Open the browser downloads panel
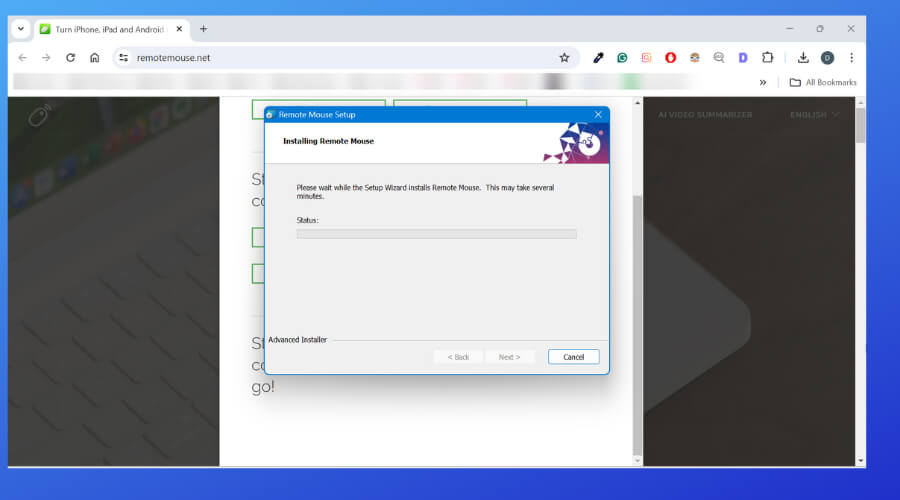This screenshot has height=500, width=900. tap(803, 57)
